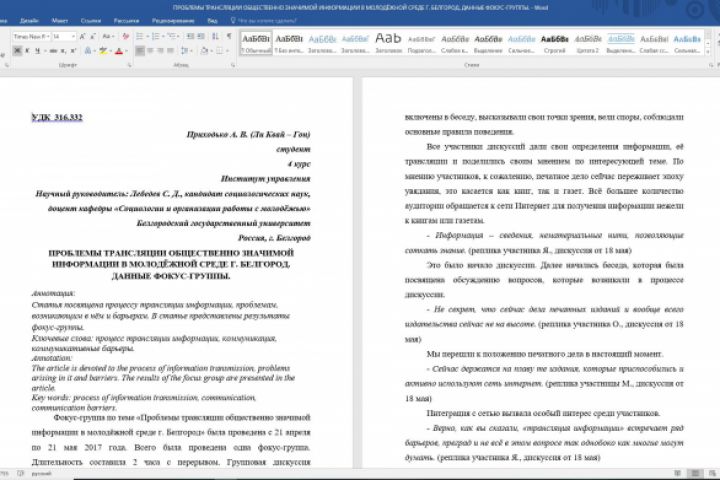Toggle subscript formatting
The width and height of the screenshot is (720, 480).
click(x=63, y=51)
